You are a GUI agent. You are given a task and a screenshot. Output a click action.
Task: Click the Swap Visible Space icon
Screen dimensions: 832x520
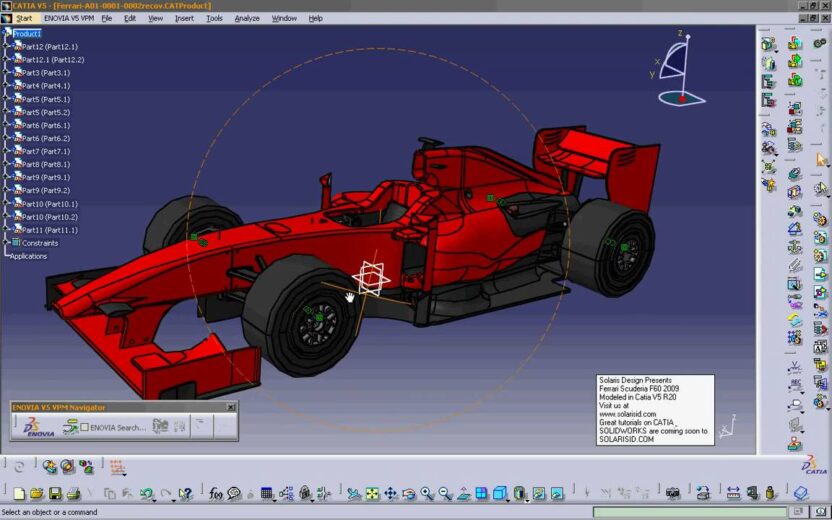tap(557, 493)
